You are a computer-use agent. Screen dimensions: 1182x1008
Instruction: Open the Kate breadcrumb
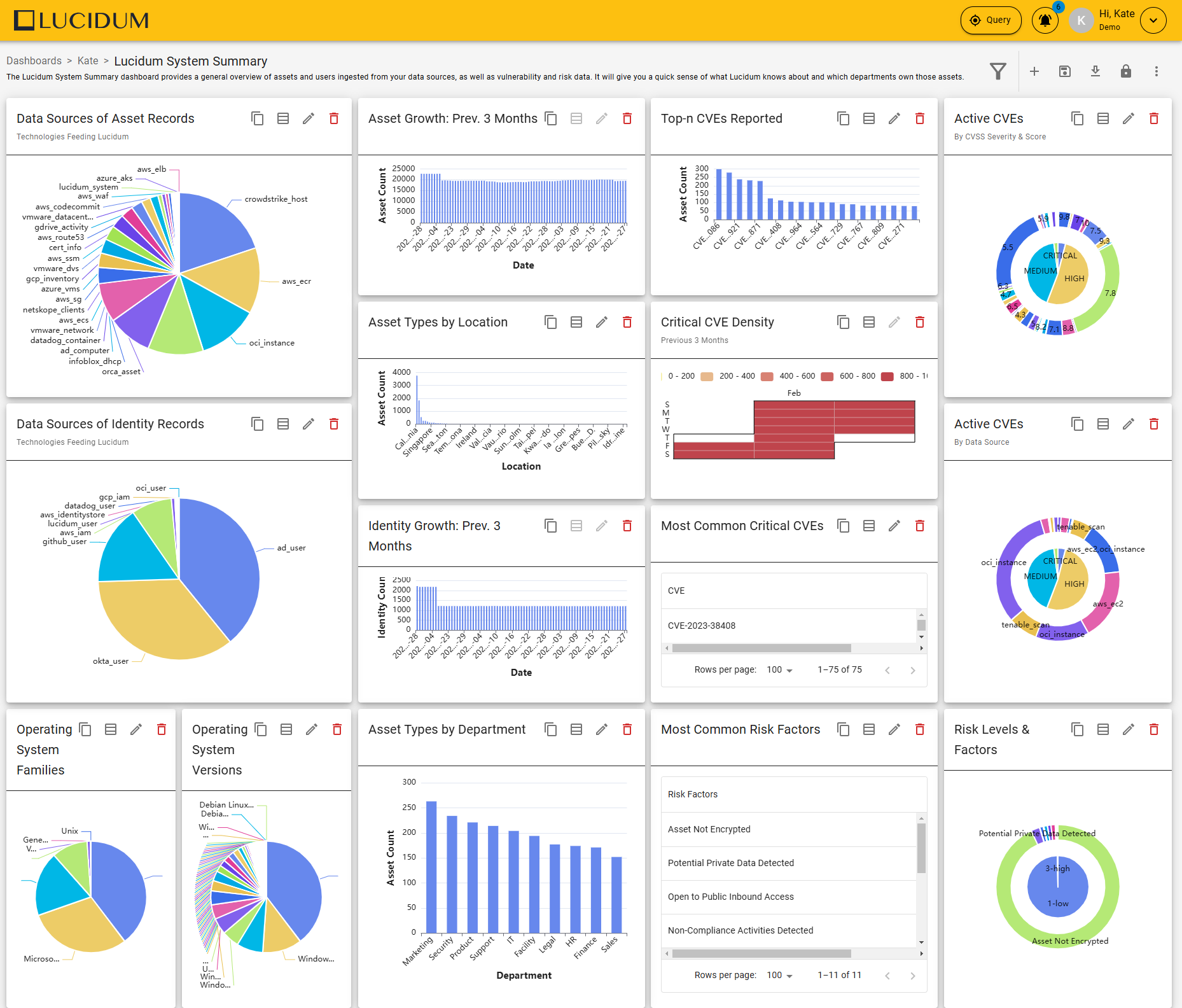pyautogui.click(x=88, y=60)
